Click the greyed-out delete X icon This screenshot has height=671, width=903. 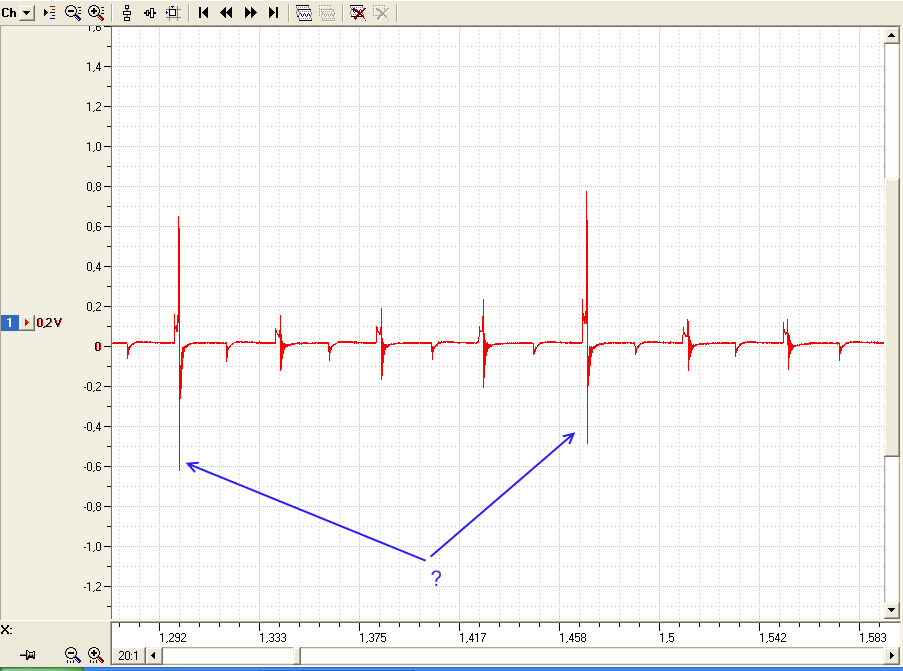(x=381, y=13)
